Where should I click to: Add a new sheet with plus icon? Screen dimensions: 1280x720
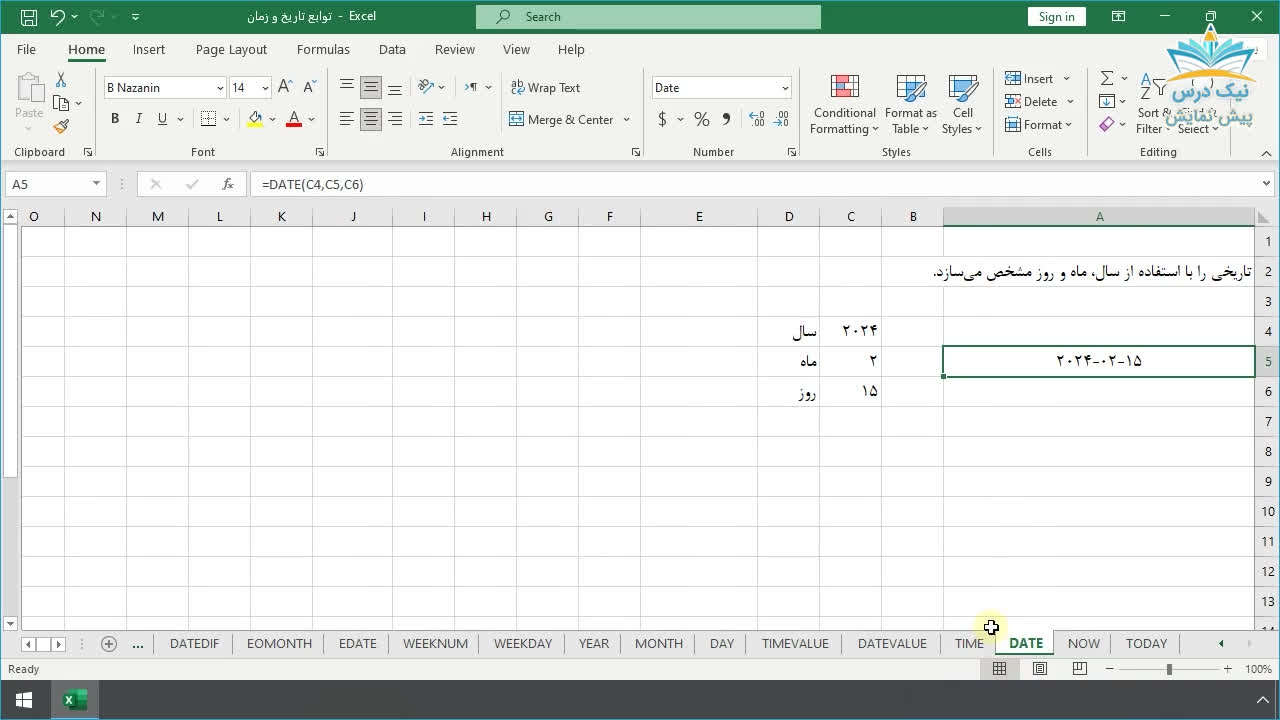[x=109, y=644]
